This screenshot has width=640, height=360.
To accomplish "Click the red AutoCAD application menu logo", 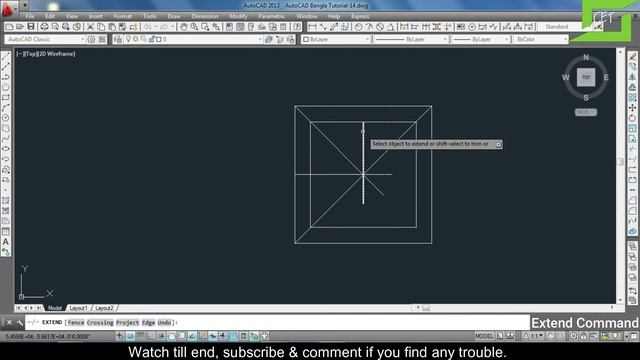I will pyautogui.click(x=8, y=9).
